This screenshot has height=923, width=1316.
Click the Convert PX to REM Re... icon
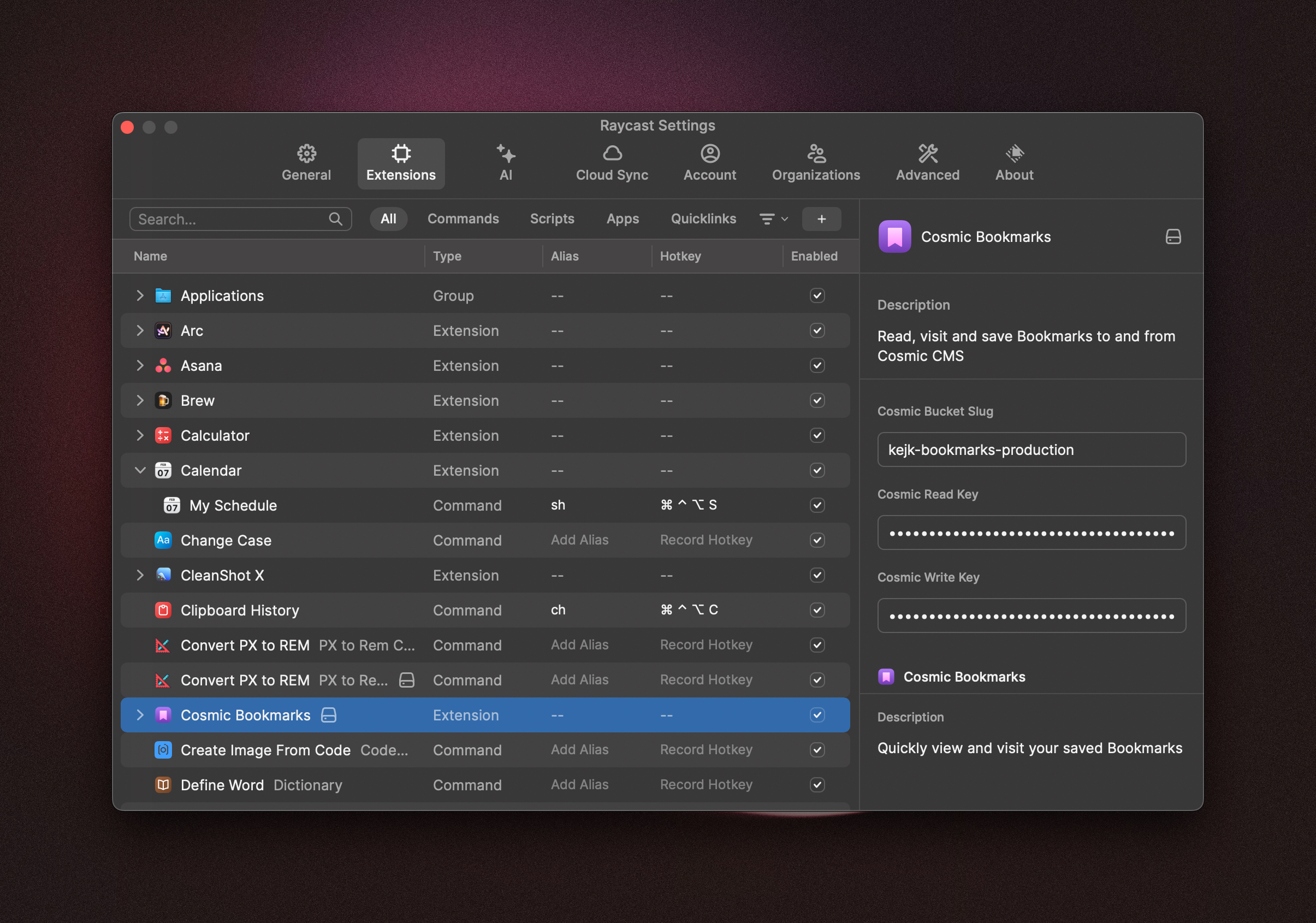pyautogui.click(x=163, y=680)
